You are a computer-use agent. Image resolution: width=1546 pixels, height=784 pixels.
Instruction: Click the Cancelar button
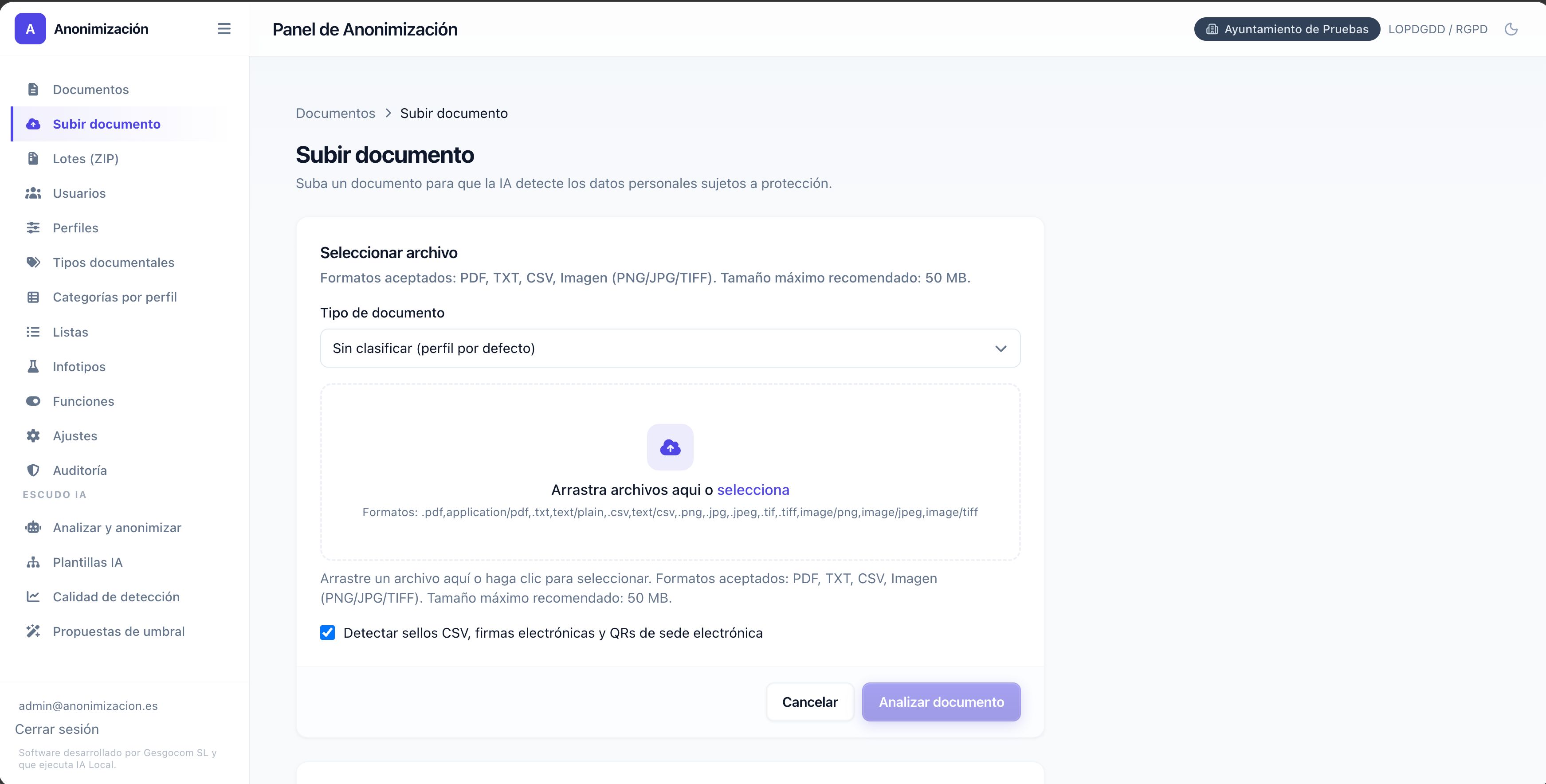(x=810, y=702)
